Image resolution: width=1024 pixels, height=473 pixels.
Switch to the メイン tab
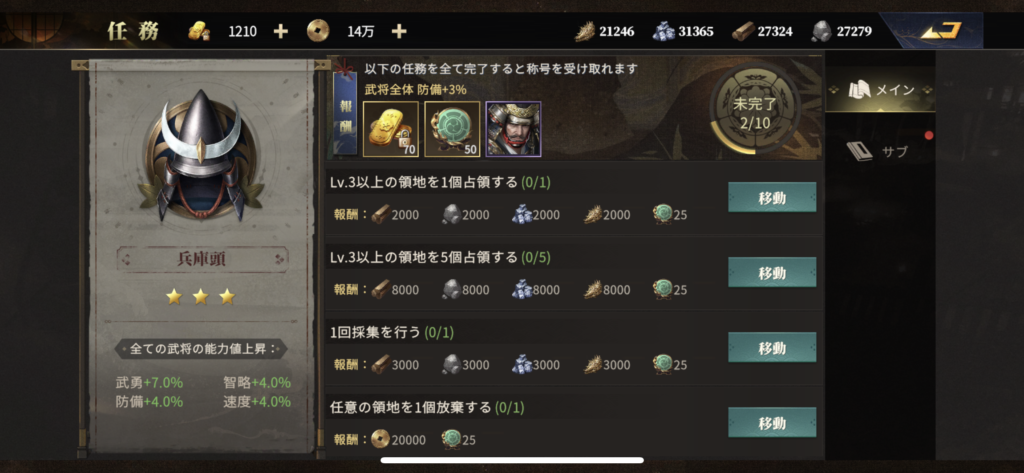880,90
